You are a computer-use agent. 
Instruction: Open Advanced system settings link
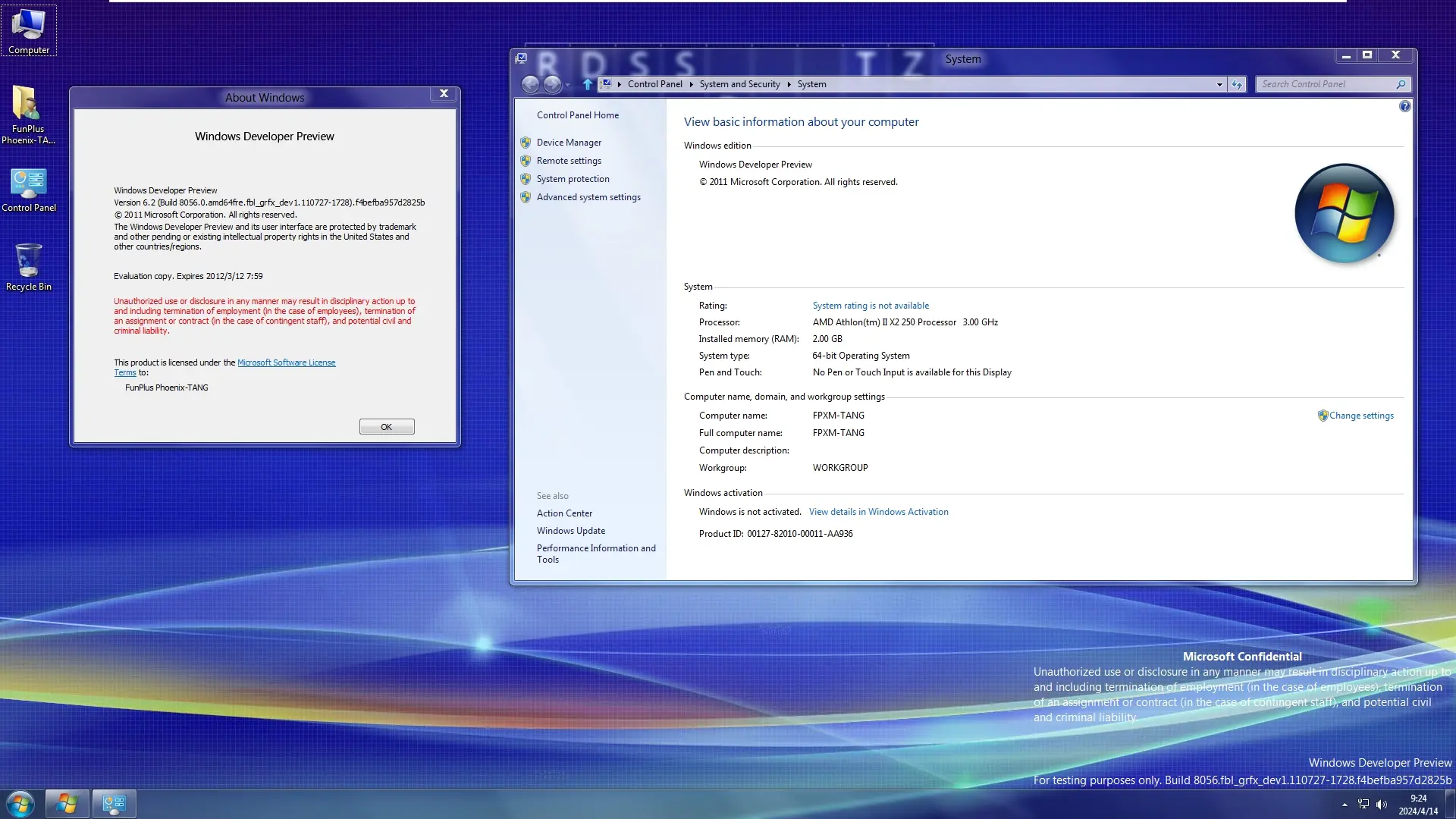[588, 197]
